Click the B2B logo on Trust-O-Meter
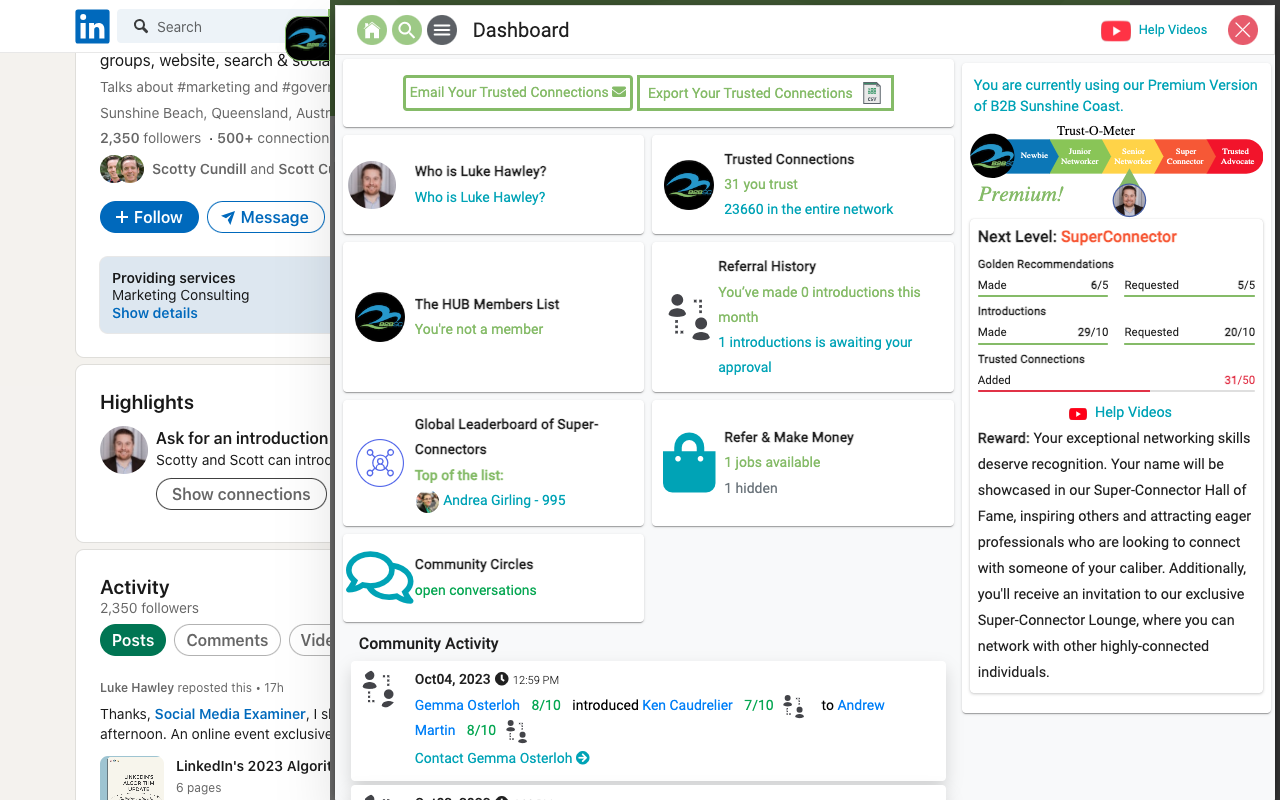This screenshot has width=1280, height=800. tap(992, 156)
